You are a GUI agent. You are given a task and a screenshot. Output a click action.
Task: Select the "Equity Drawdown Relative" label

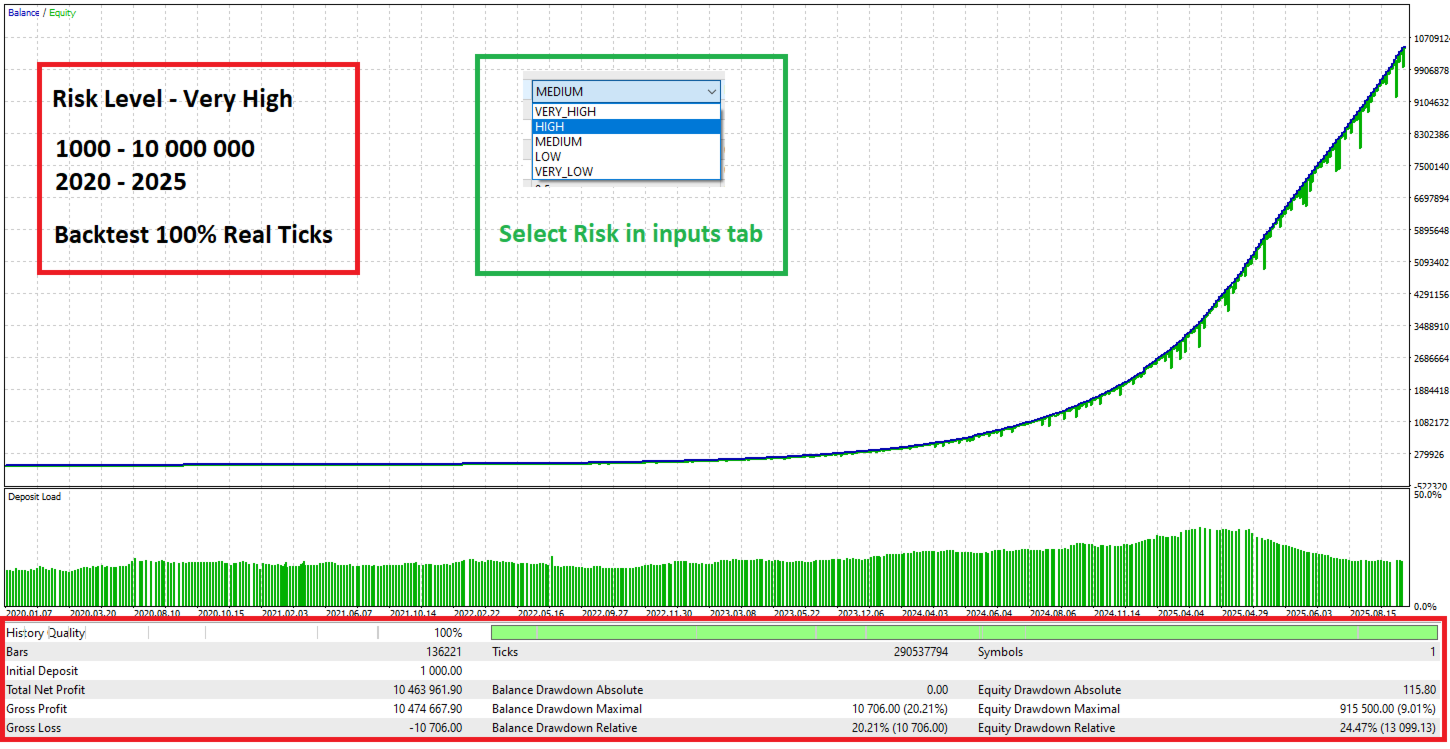pyautogui.click(x=1047, y=728)
